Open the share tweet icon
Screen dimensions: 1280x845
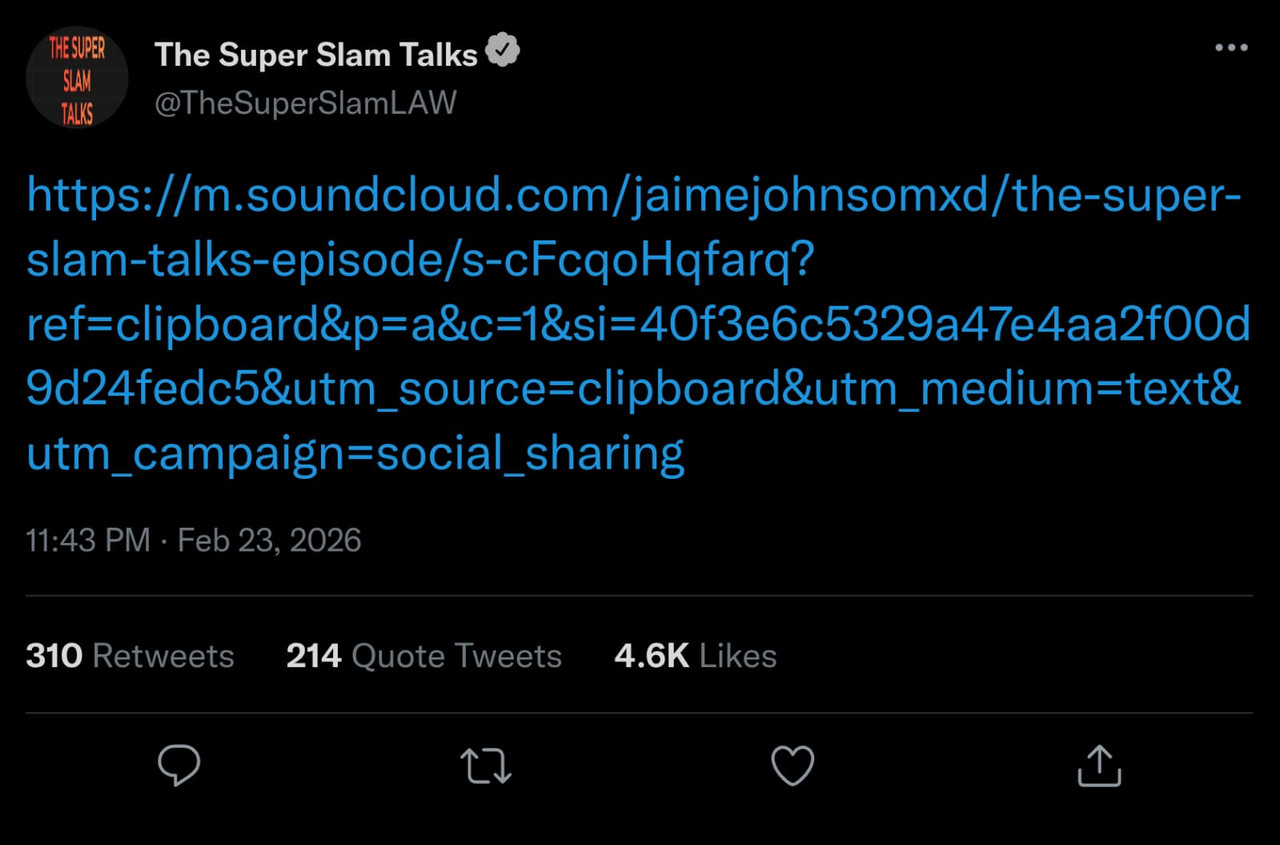[x=1099, y=766]
